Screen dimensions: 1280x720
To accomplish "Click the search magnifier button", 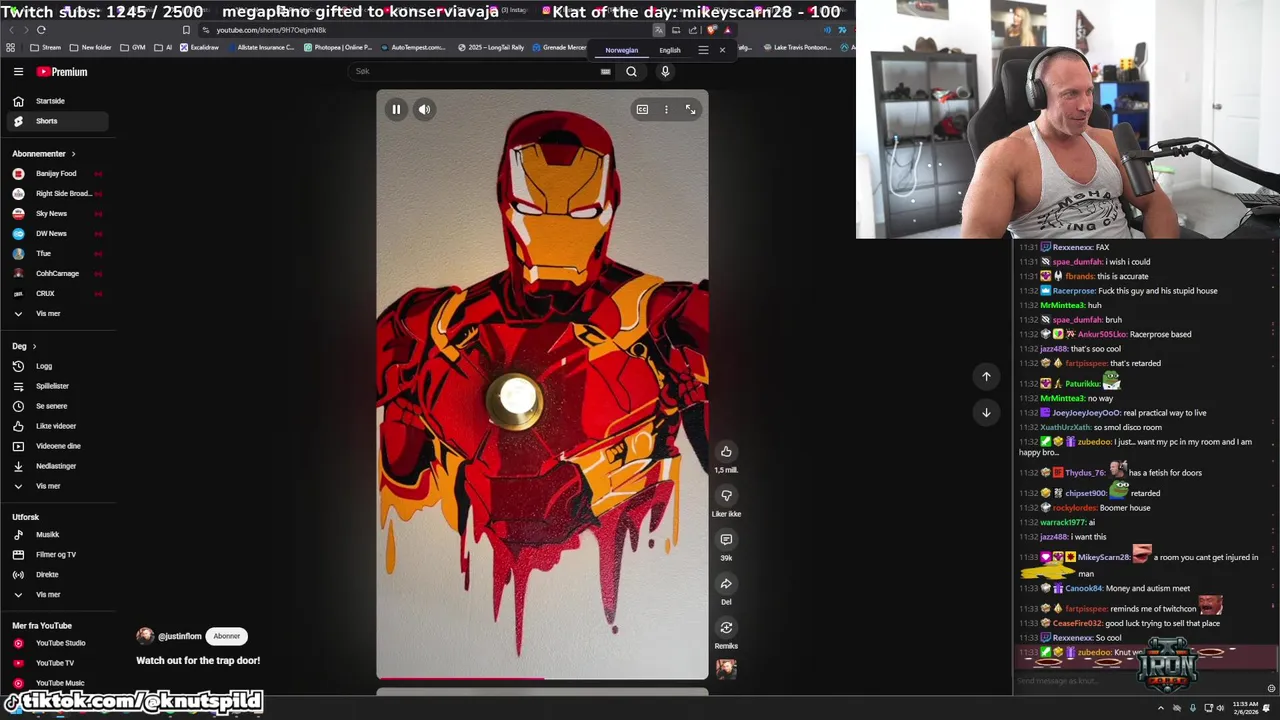I will (631, 71).
